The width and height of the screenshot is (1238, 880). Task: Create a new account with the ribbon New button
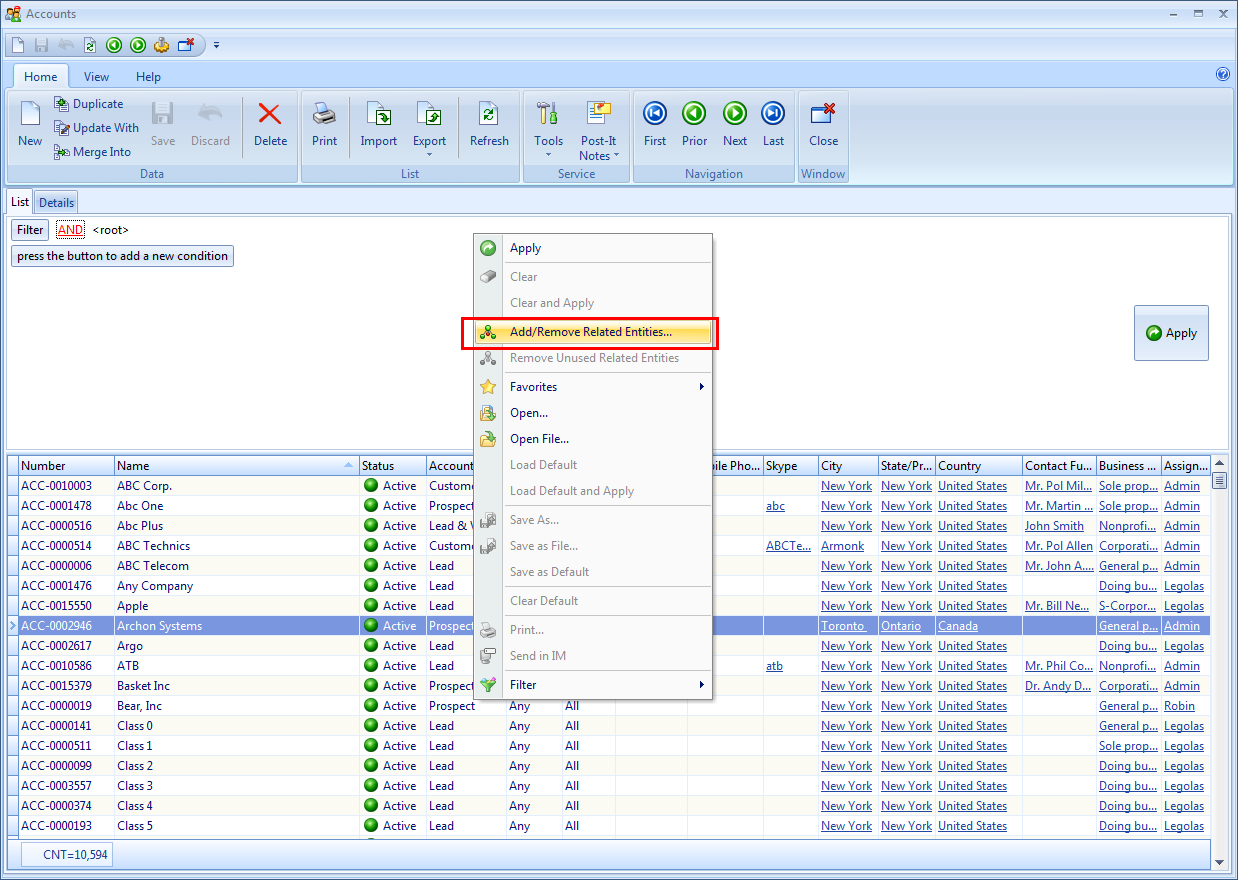pyautogui.click(x=30, y=125)
